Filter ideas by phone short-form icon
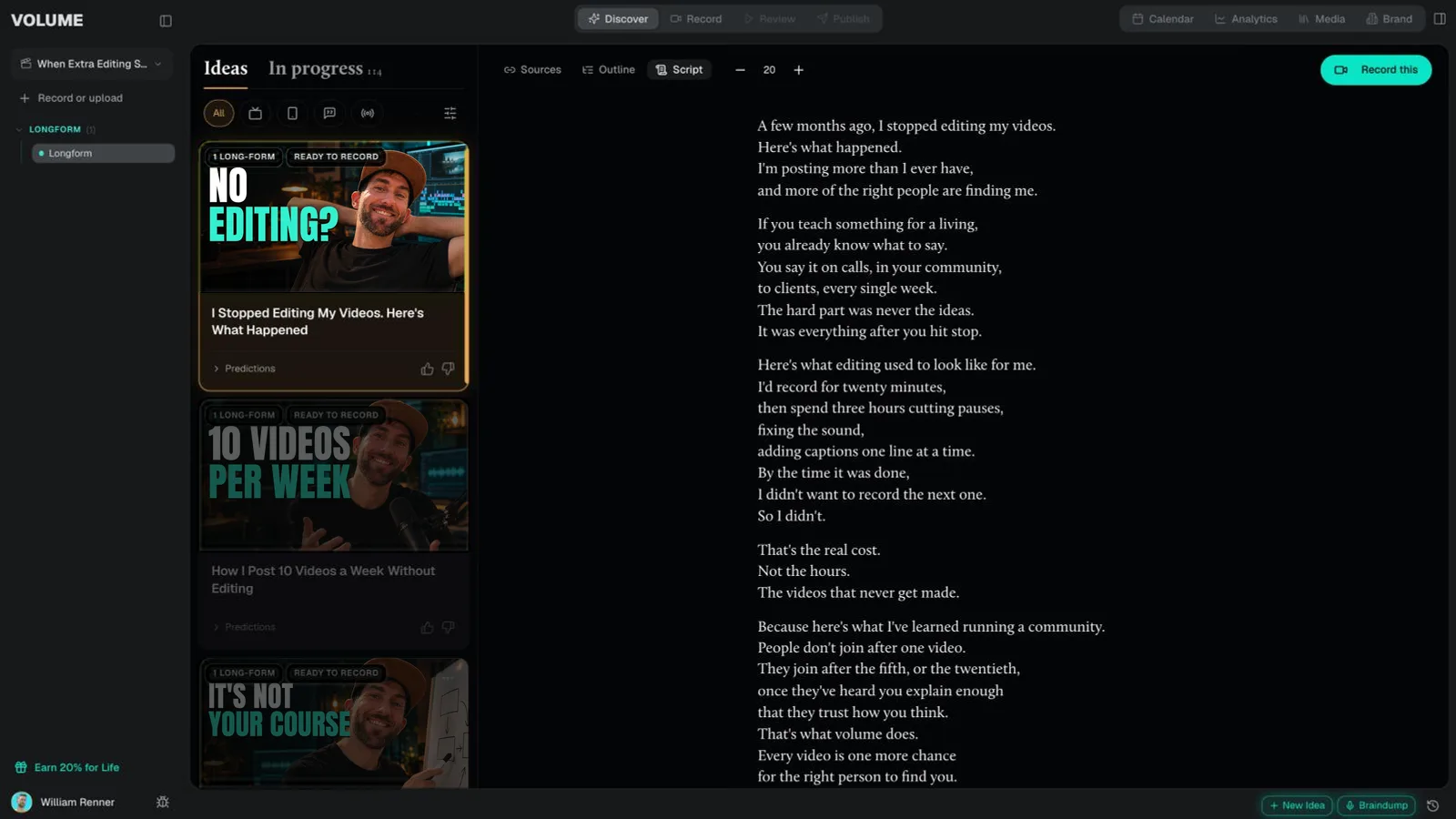The width and height of the screenshot is (1456, 819). tap(292, 113)
